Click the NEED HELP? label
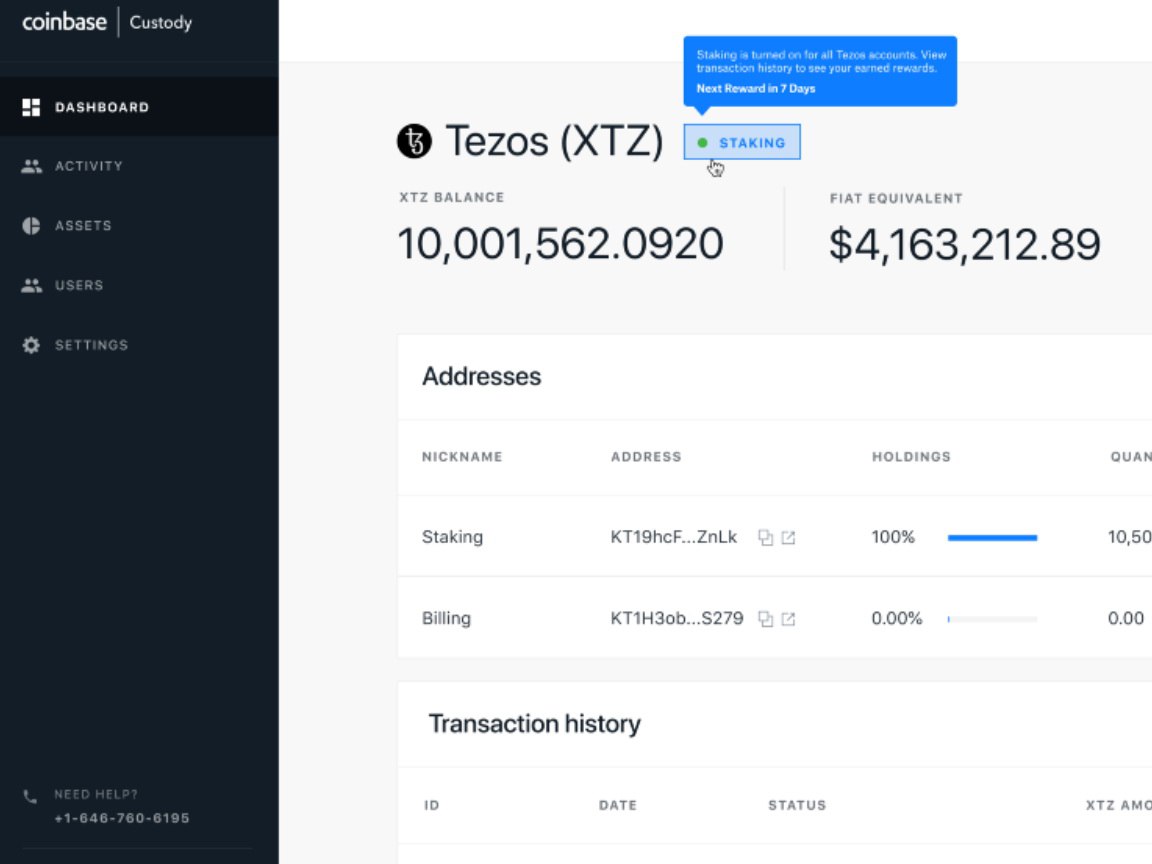1152x864 pixels. (96, 794)
